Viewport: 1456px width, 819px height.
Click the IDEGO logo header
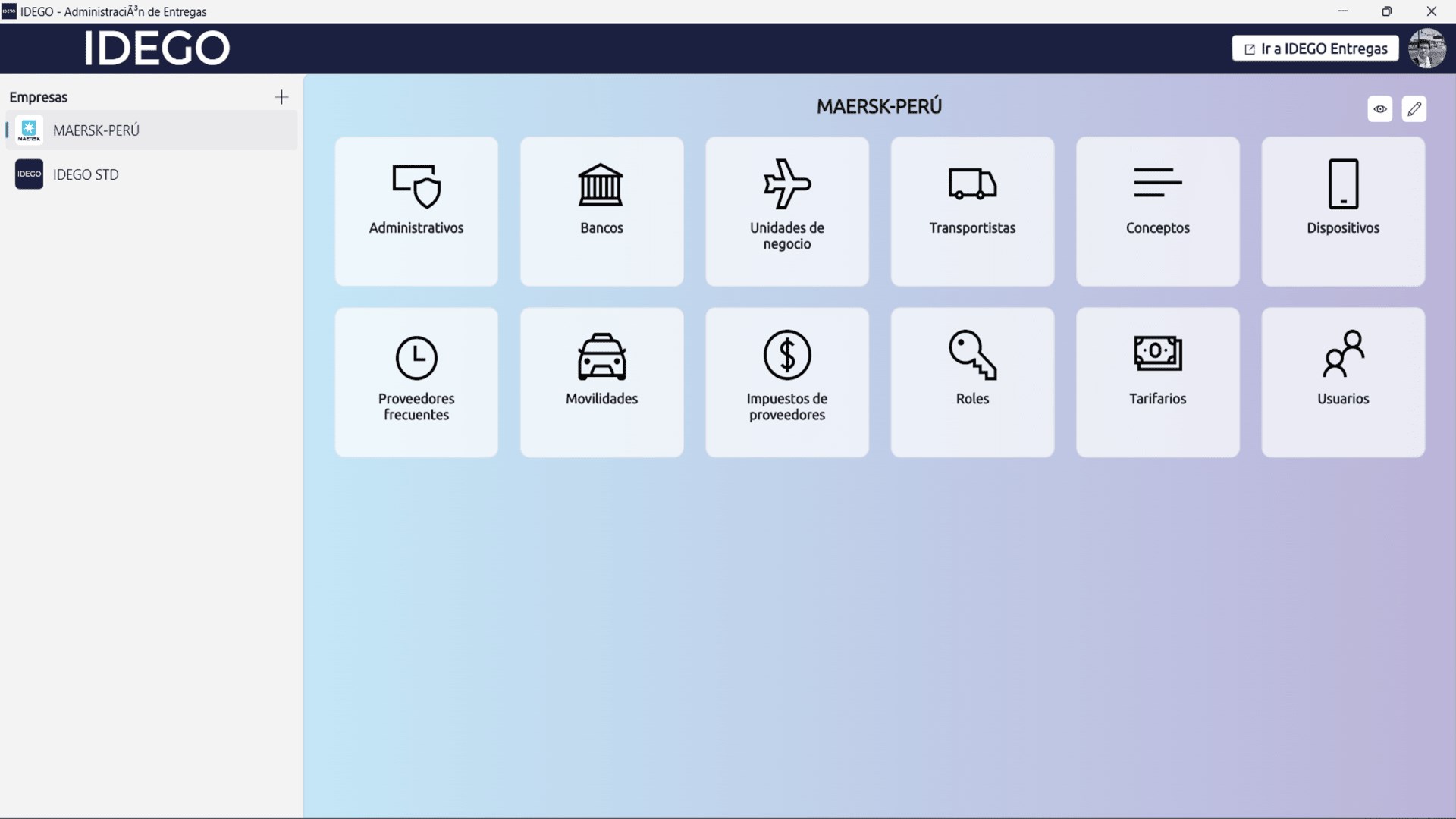click(156, 49)
